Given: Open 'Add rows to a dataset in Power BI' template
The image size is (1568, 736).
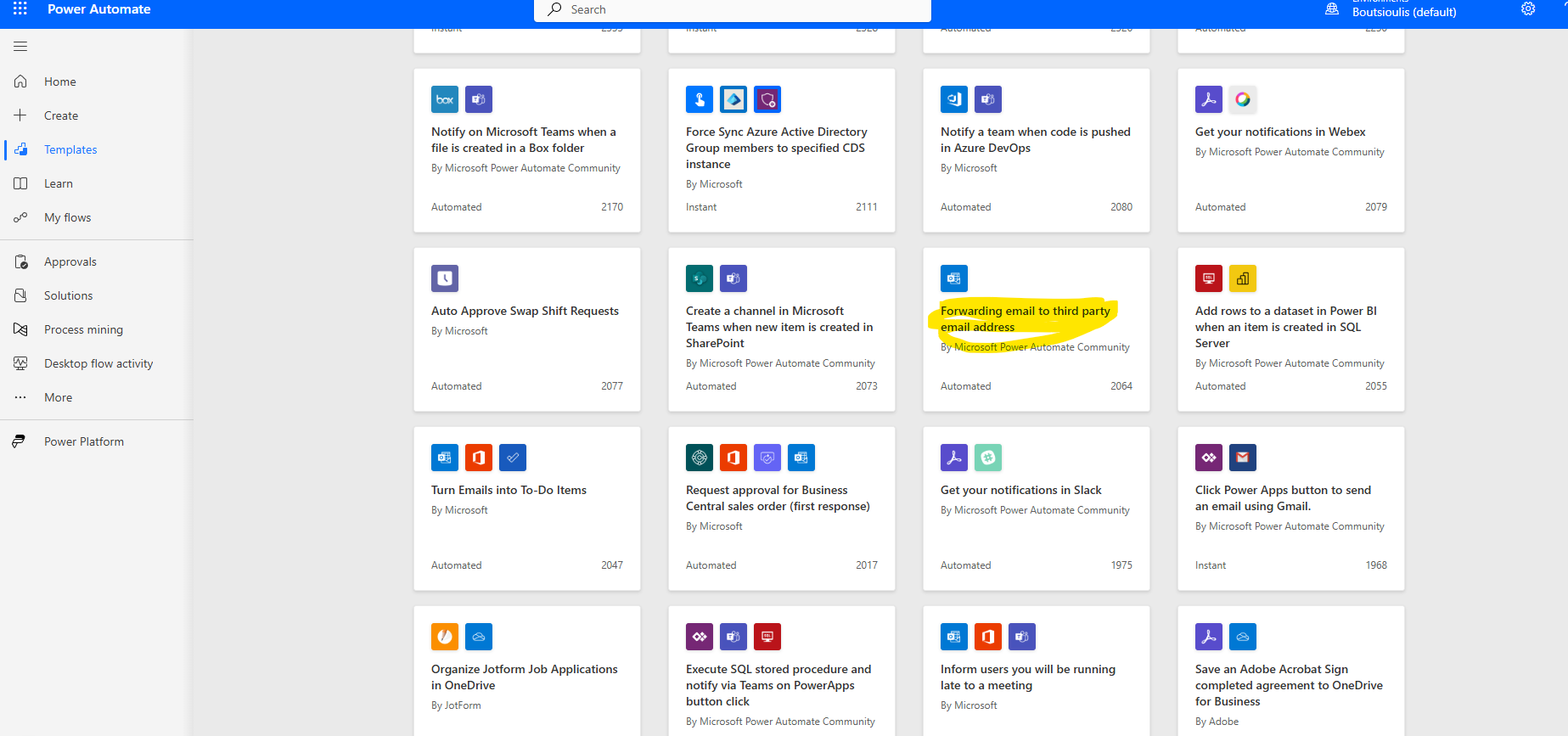Looking at the screenshot, I should click(x=1286, y=327).
